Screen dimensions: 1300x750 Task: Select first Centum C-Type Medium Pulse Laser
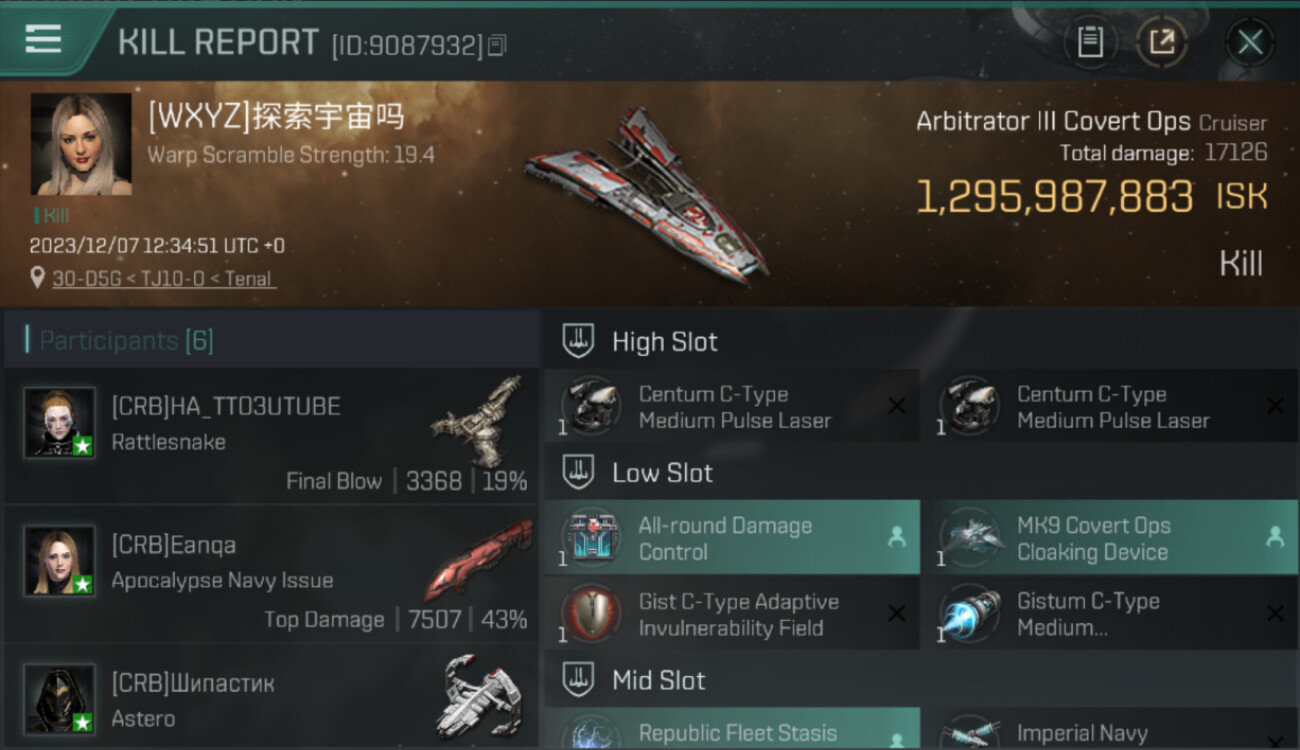tap(732, 406)
